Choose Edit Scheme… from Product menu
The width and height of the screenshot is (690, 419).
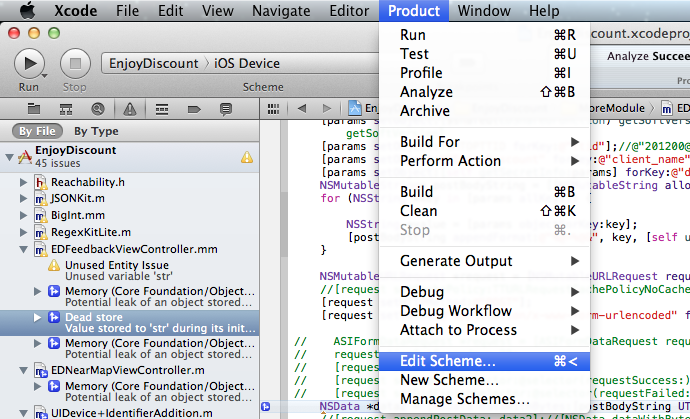(447, 361)
